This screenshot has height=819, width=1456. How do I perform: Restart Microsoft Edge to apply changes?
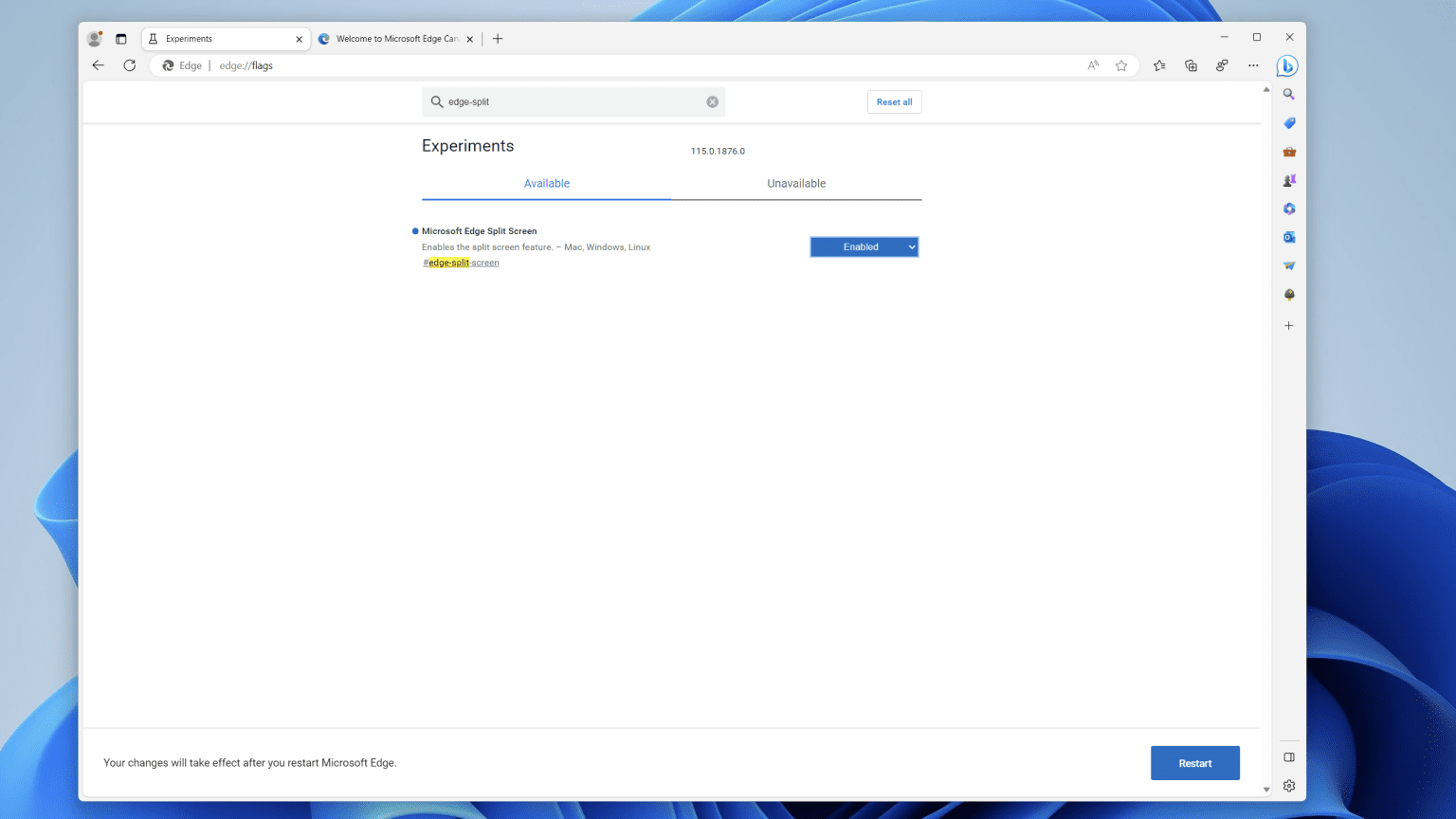point(1194,762)
